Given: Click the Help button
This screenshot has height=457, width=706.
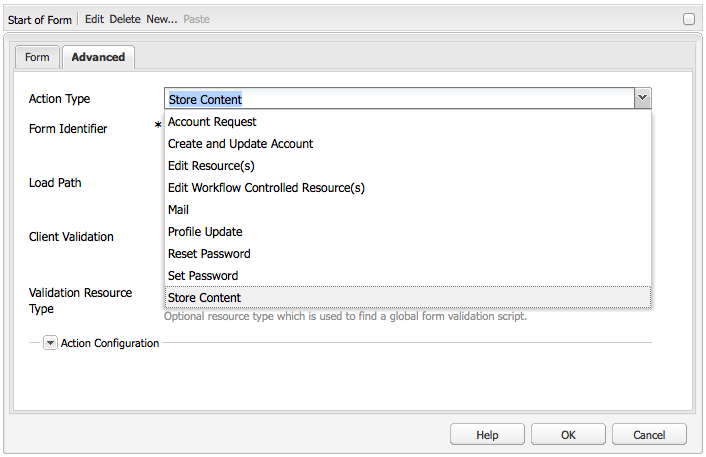Looking at the screenshot, I should 487,435.
